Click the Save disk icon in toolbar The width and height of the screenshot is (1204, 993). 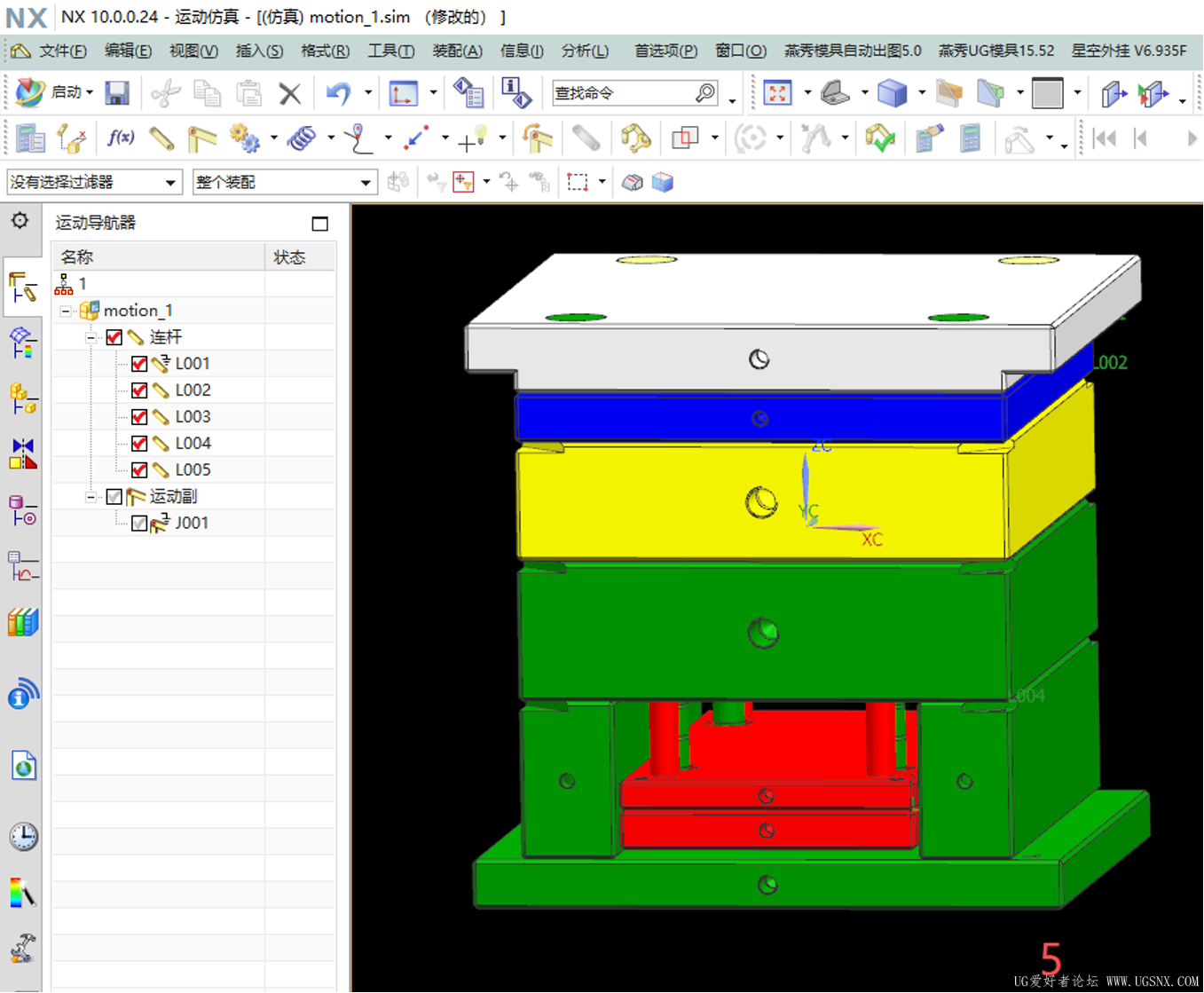click(x=117, y=92)
